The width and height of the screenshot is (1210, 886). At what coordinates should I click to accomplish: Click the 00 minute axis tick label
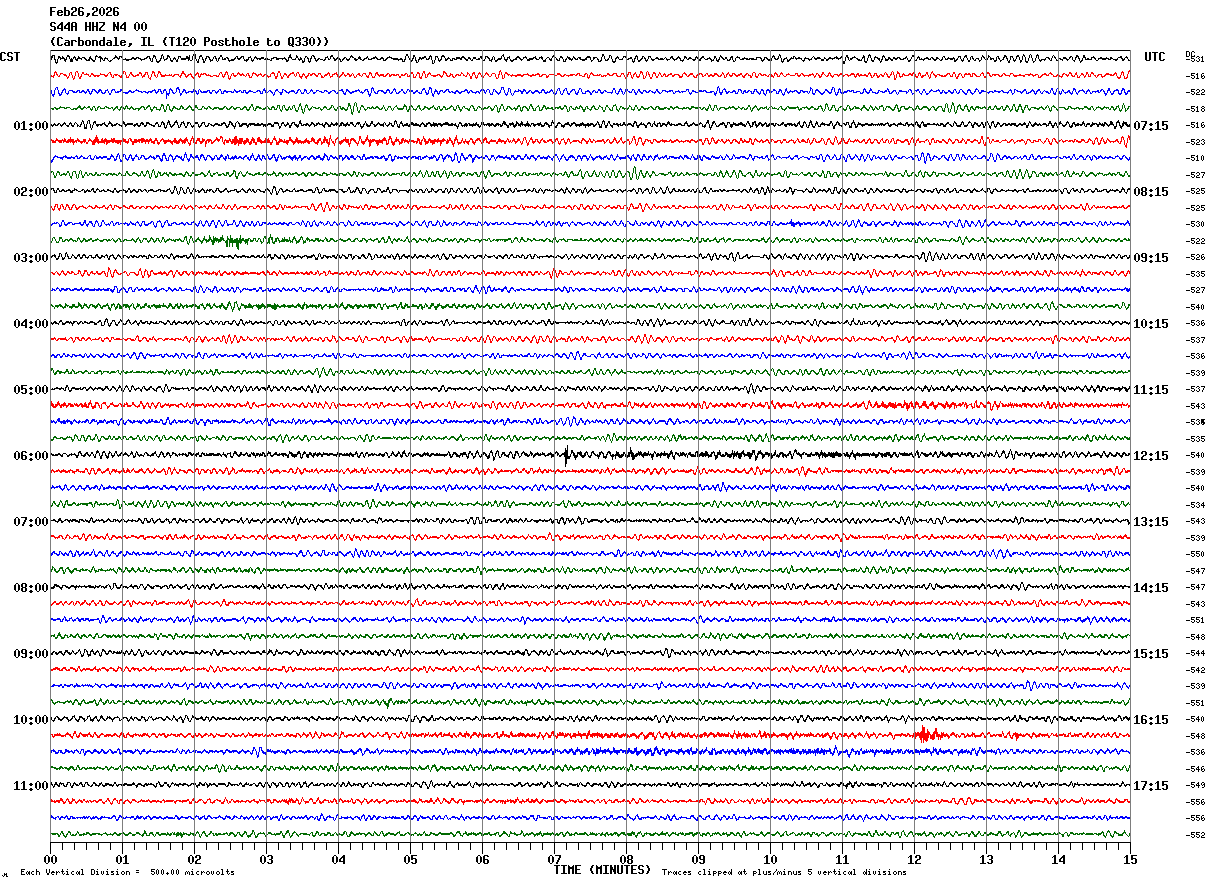[x=50, y=859]
